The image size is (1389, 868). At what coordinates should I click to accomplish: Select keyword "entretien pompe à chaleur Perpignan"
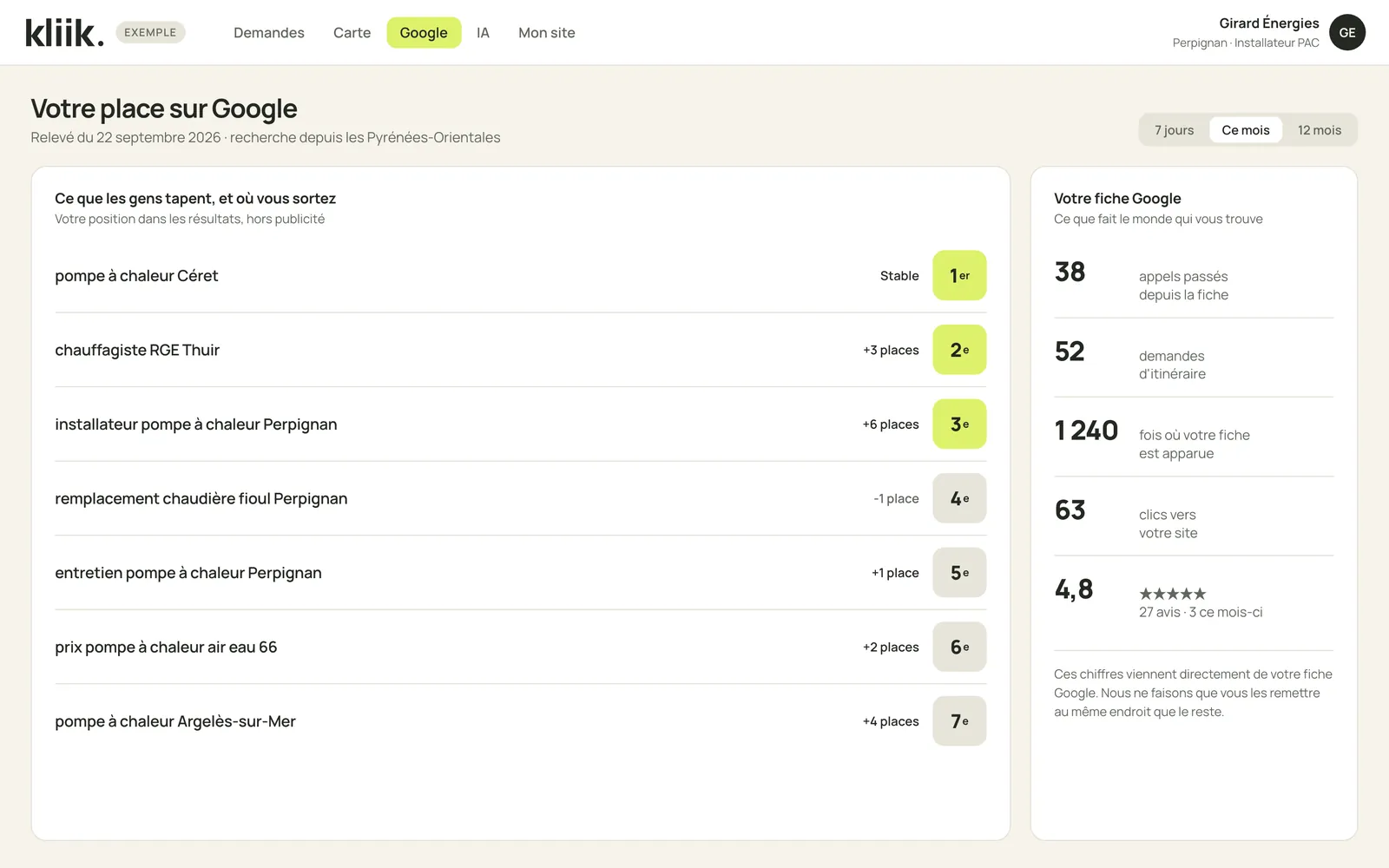click(x=188, y=573)
